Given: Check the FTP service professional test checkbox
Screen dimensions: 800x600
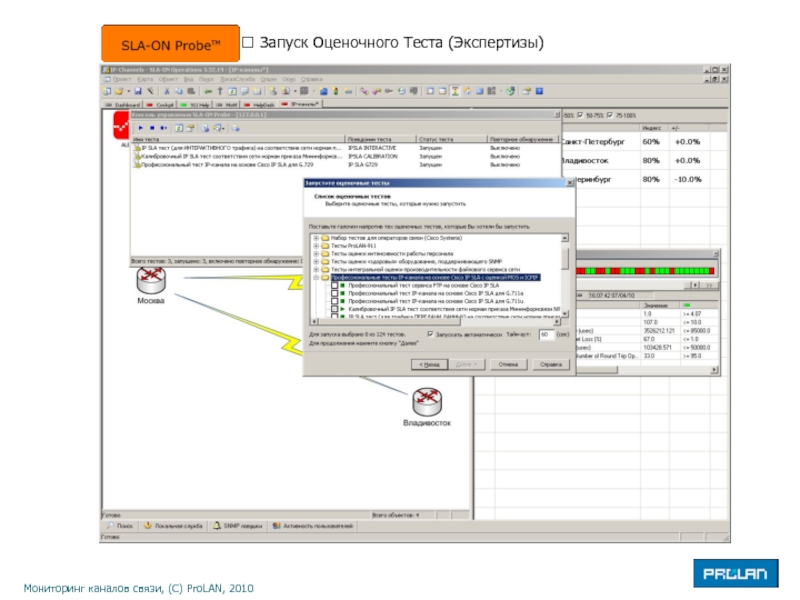Looking at the screenshot, I should pyautogui.click(x=334, y=286).
